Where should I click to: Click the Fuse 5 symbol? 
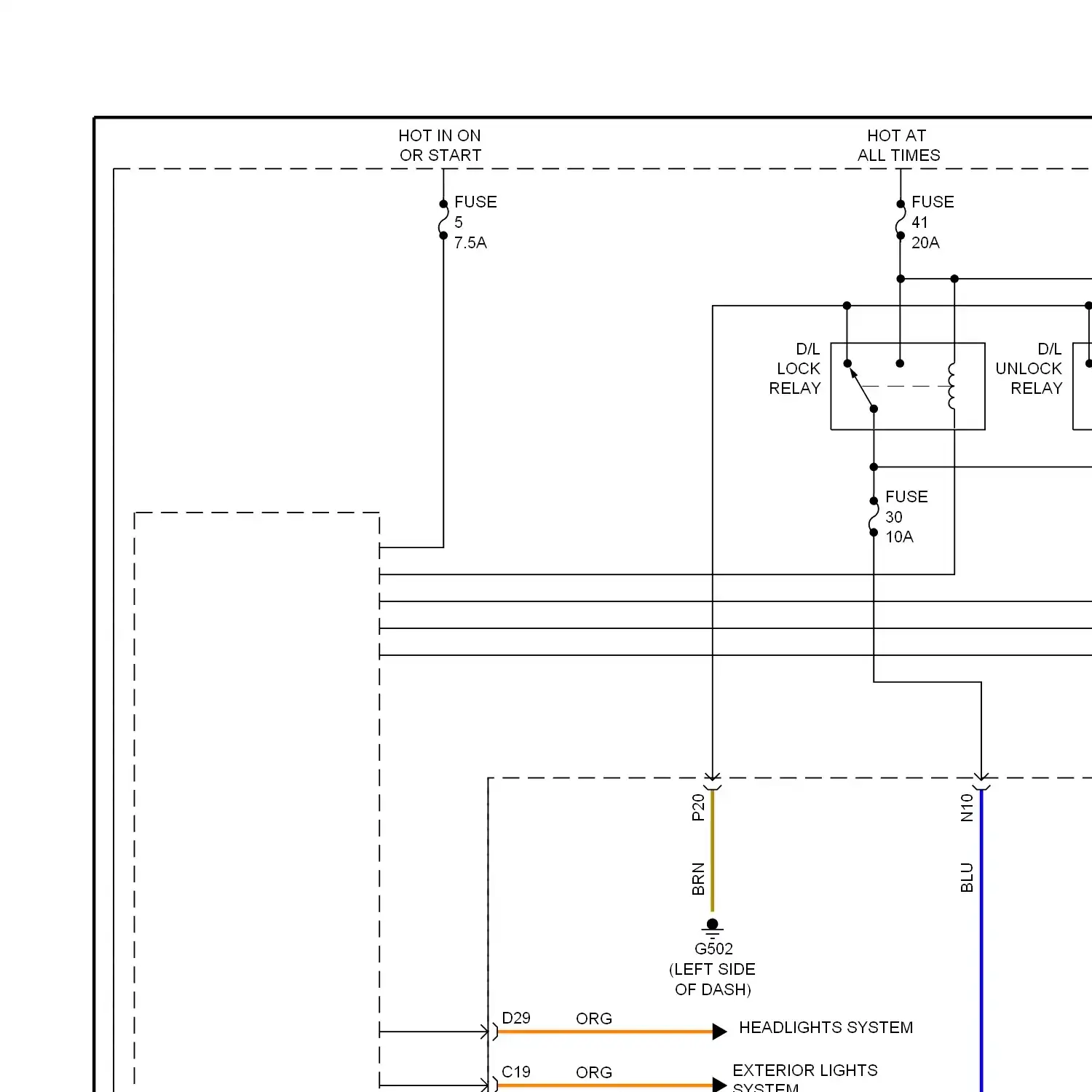click(x=443, y=220)
